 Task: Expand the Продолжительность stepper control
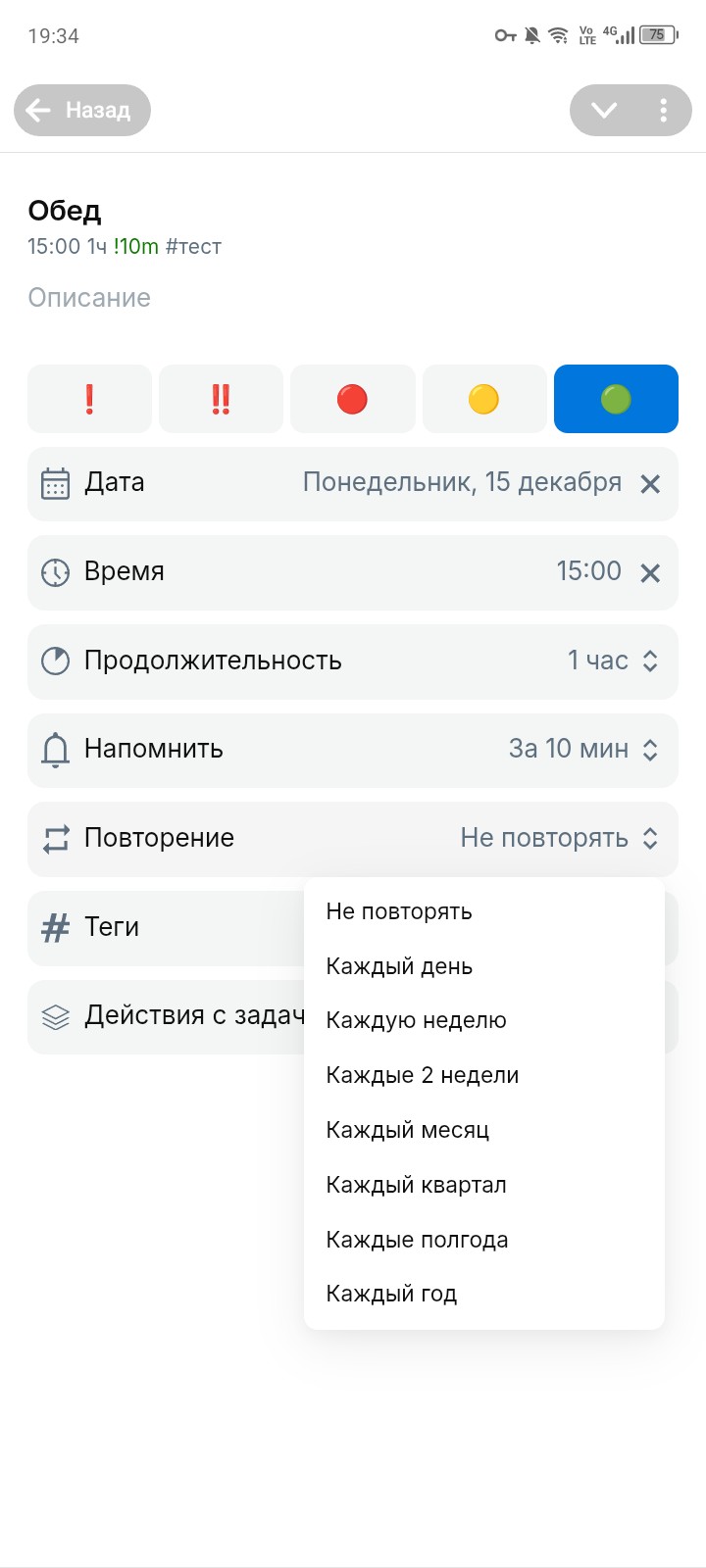[649, 661]
